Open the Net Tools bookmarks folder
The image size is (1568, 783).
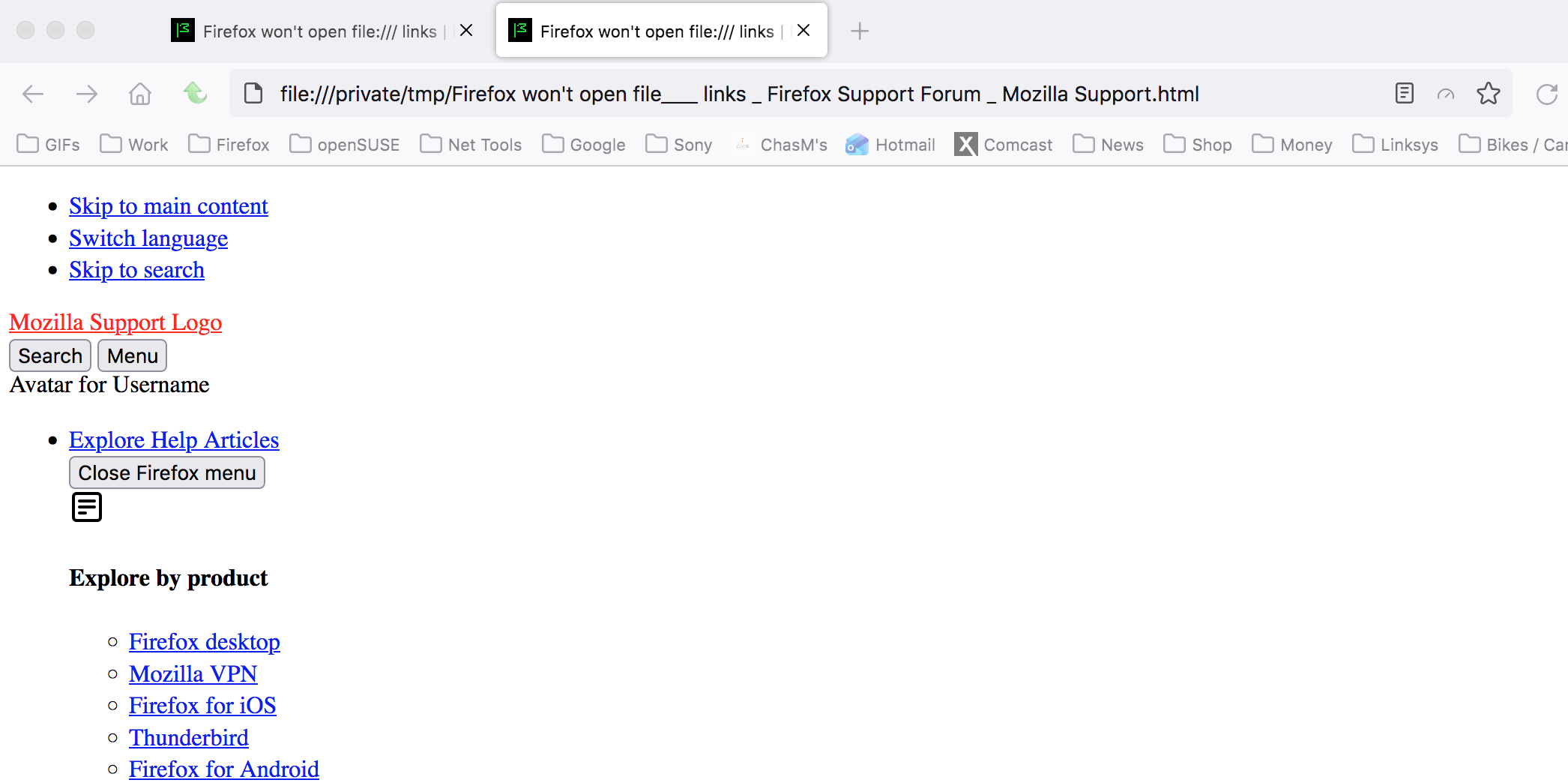(471, 145)
